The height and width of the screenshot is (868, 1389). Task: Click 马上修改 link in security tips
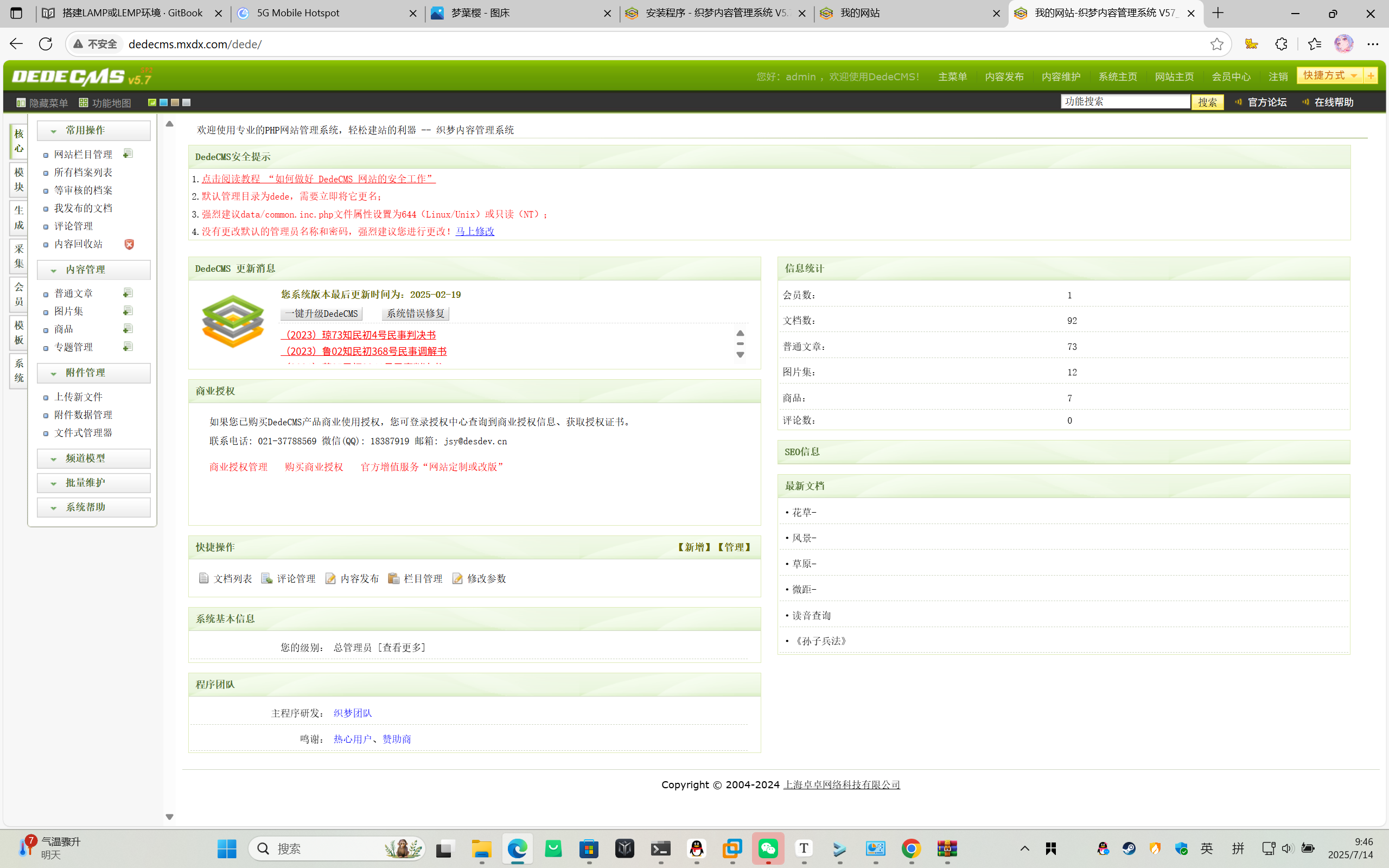475,231
